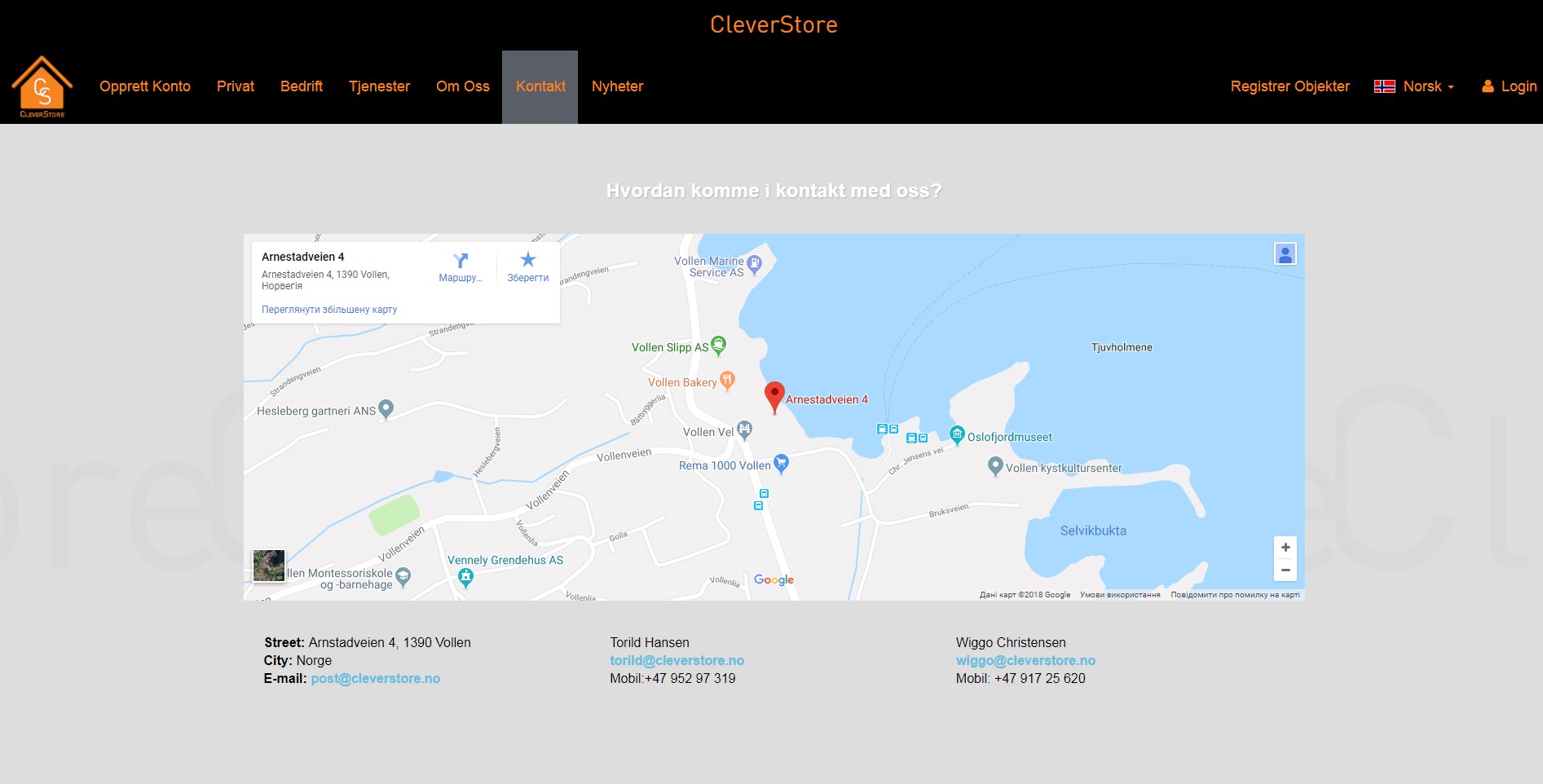The width and height of the screenshot is (1543, 784).
Task: Switch to satellite view thumbnail
Action: click(269, 566)
